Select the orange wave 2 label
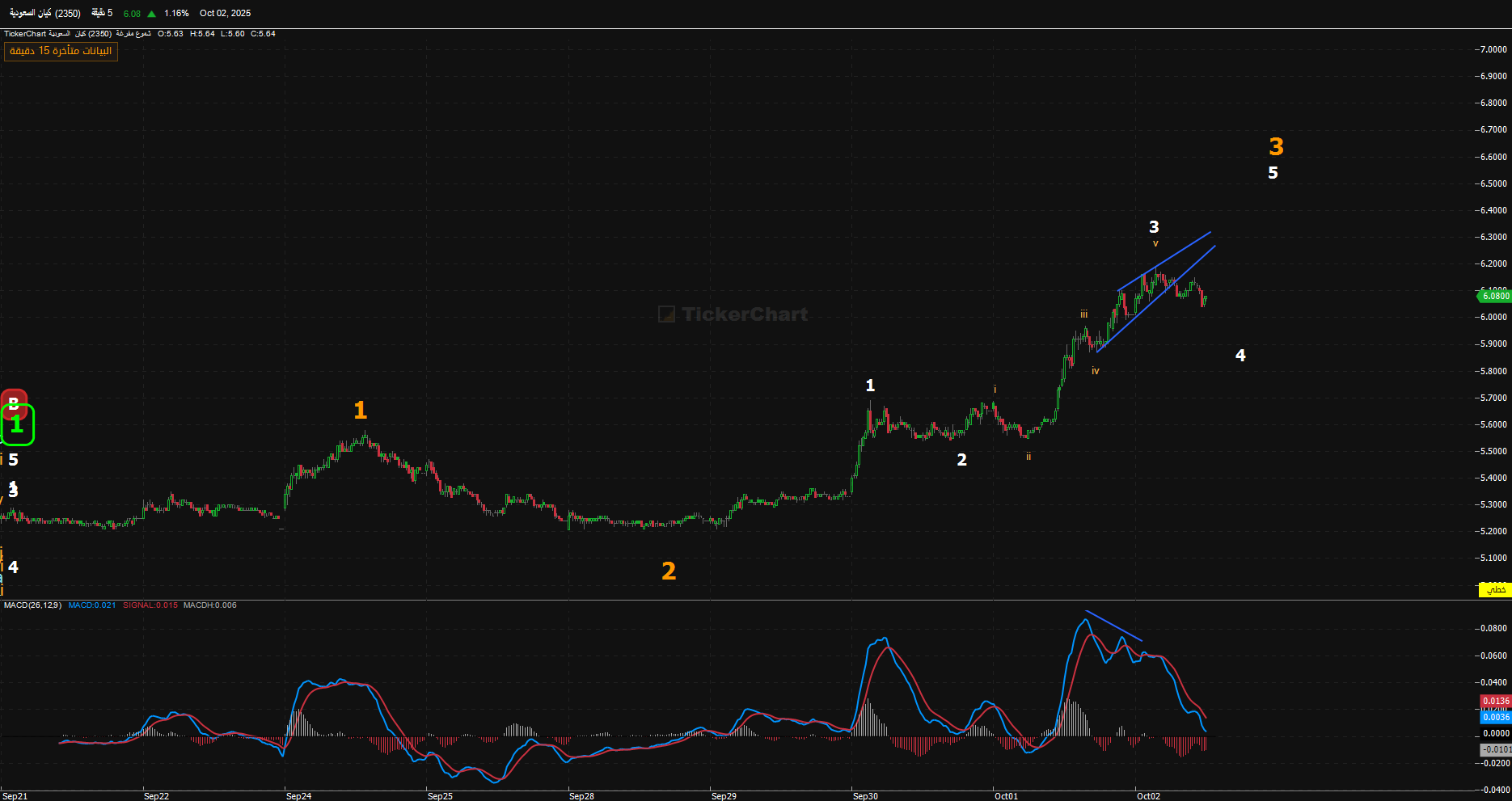Image resolution: width=1512 pixels, height=801 pixels. (x=669, y=571)
